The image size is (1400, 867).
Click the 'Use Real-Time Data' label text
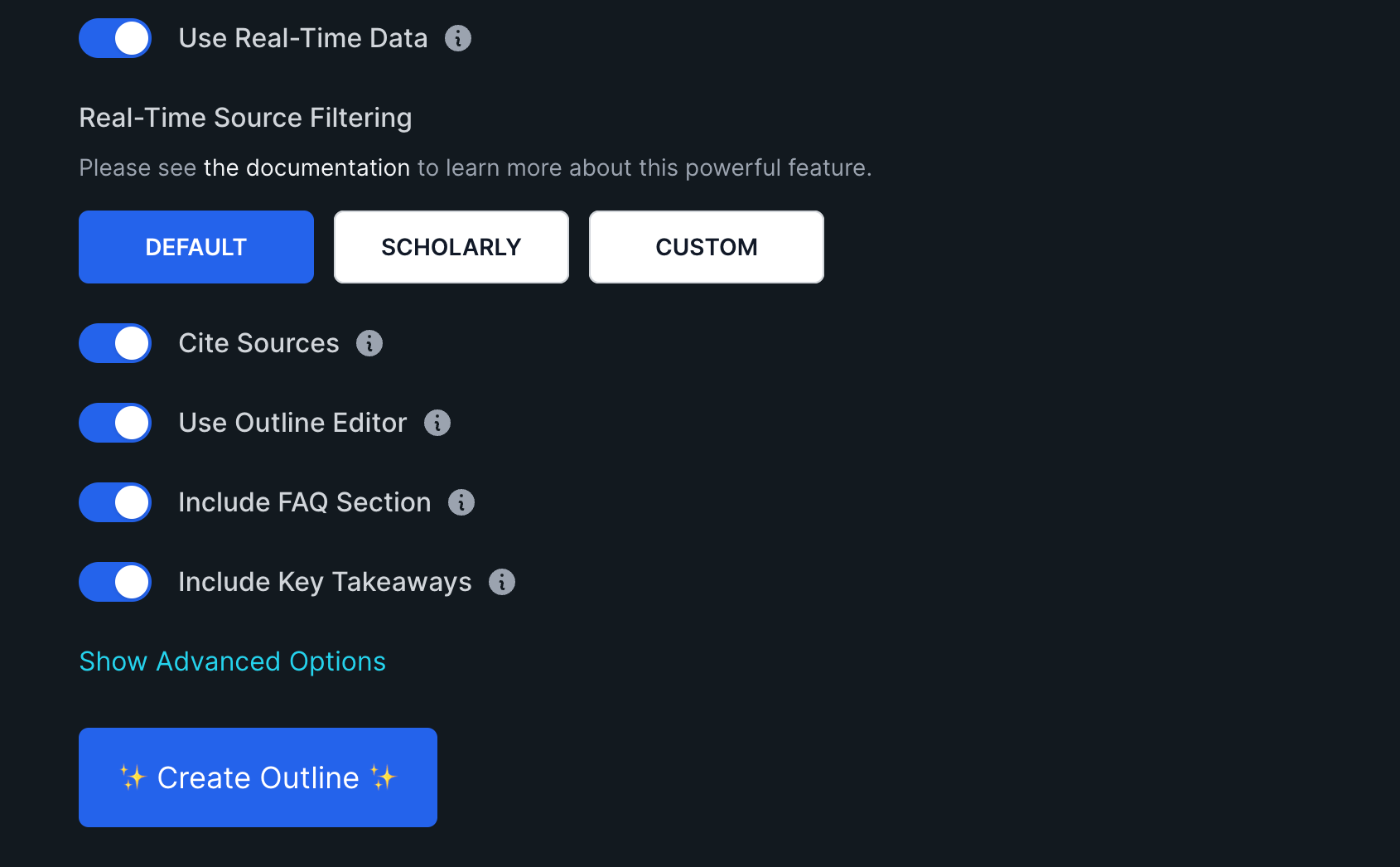[x=303, y=38]
